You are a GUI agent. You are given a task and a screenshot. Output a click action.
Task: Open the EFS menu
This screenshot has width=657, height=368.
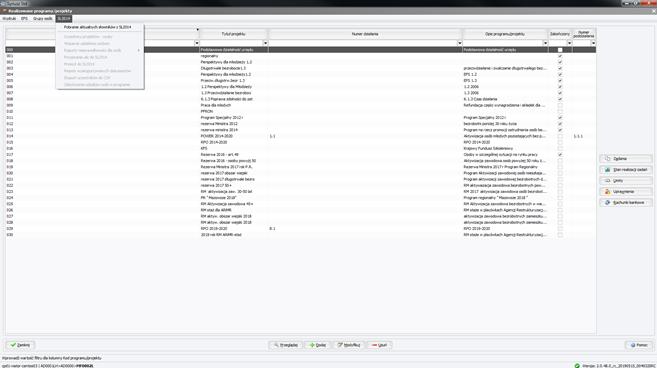24,19
